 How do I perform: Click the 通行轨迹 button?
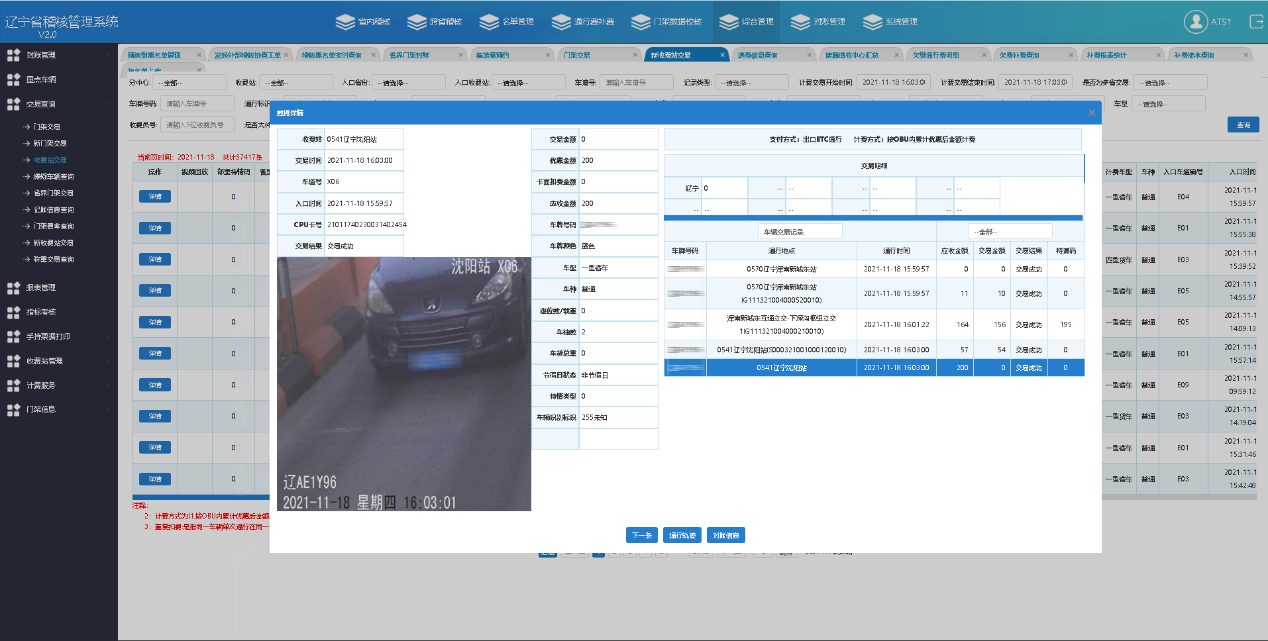point(683,535)
